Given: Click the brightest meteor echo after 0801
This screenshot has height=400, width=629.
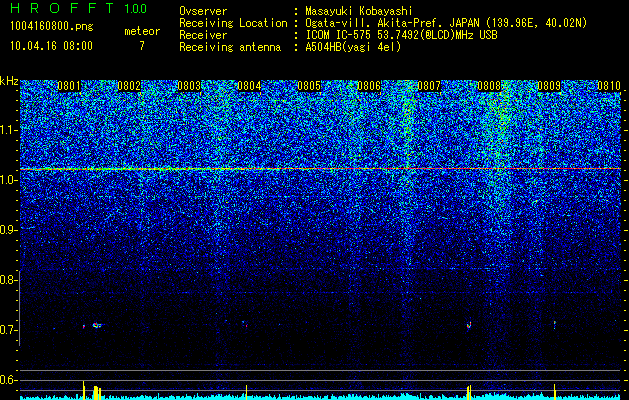Looking at the screenshot, I should (96, 325).
